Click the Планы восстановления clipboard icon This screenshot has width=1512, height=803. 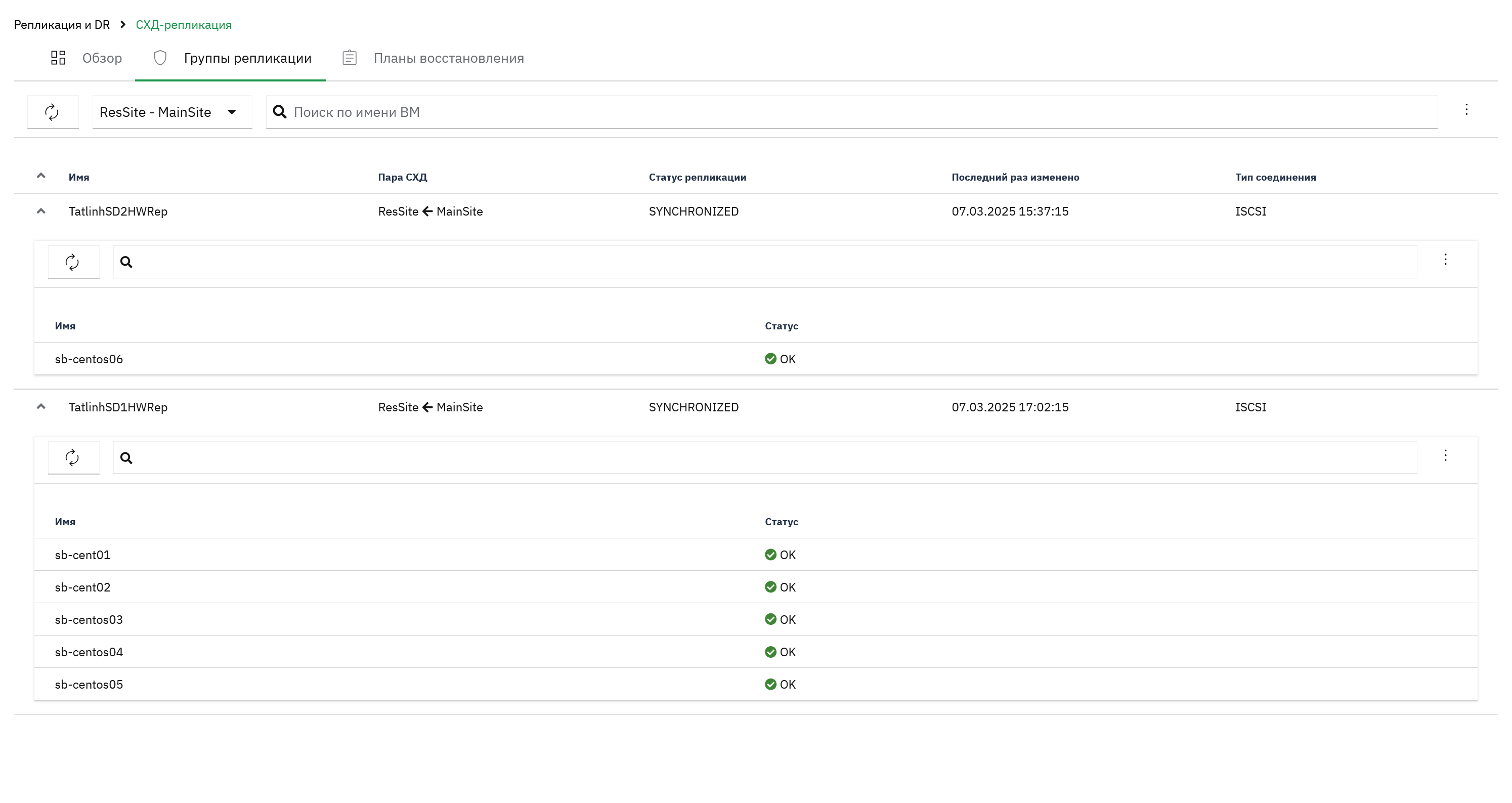pyautogui.click(x=349, y=58)
